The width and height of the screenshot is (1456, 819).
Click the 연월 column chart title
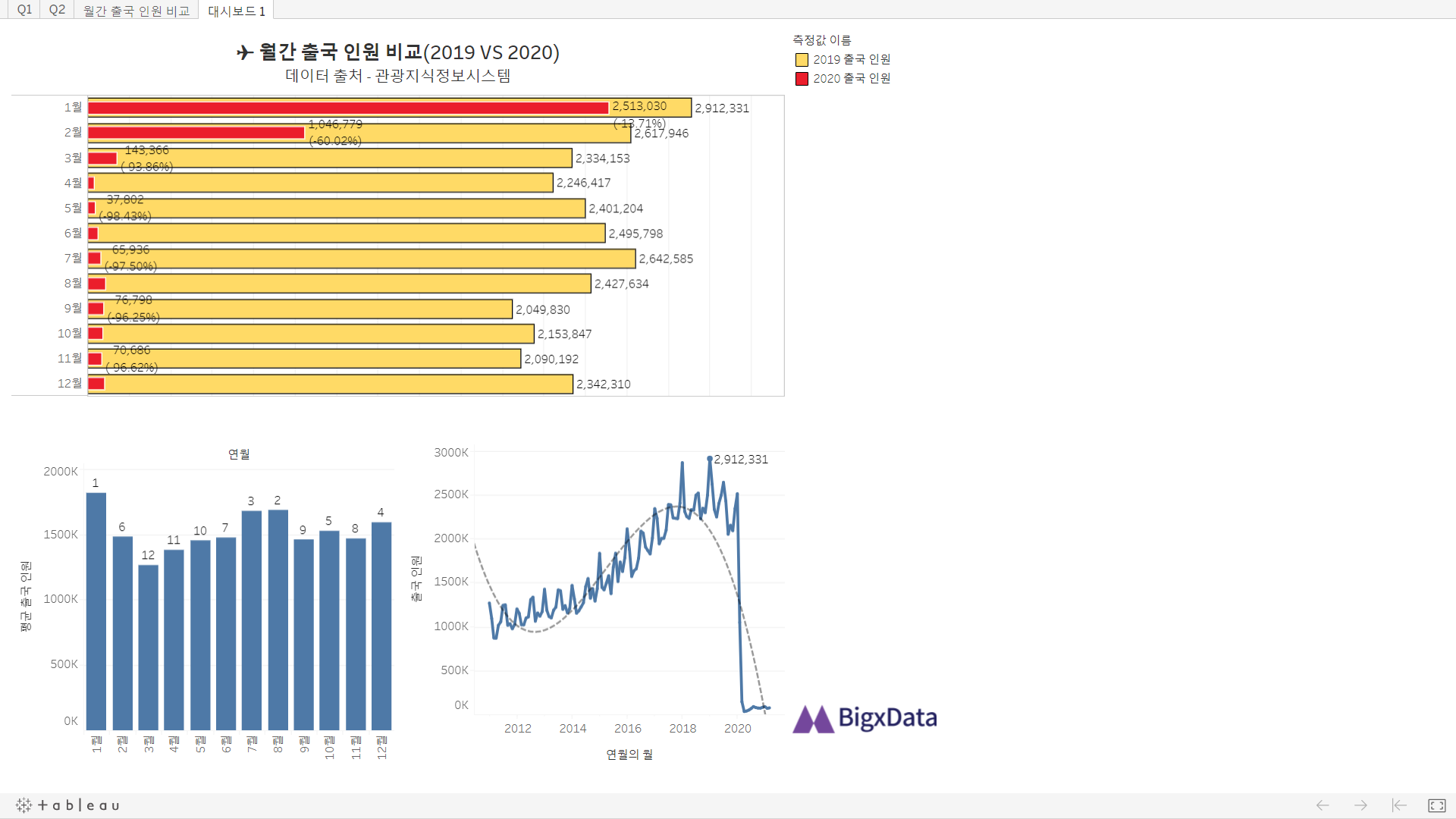pos(239,454)
